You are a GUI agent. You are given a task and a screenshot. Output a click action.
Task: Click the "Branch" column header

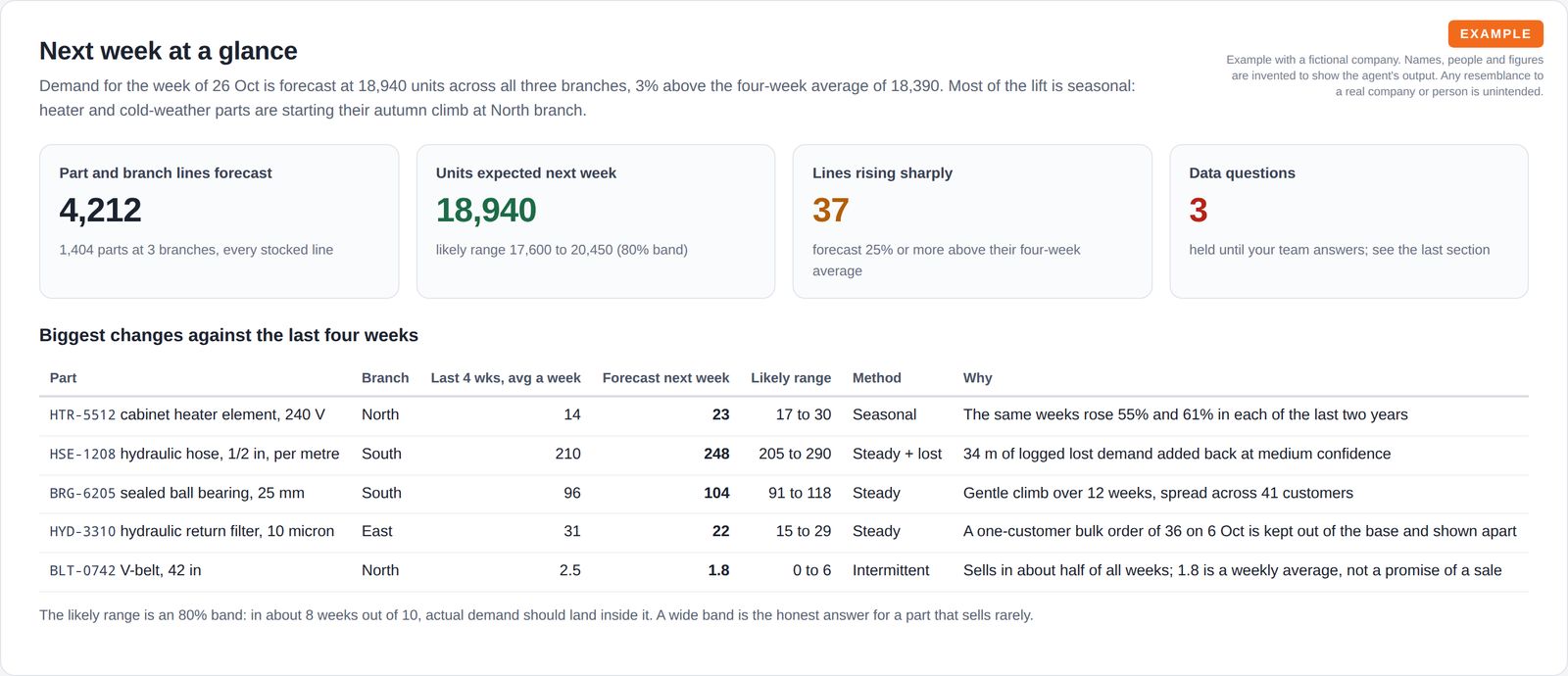tap(385, 378)
